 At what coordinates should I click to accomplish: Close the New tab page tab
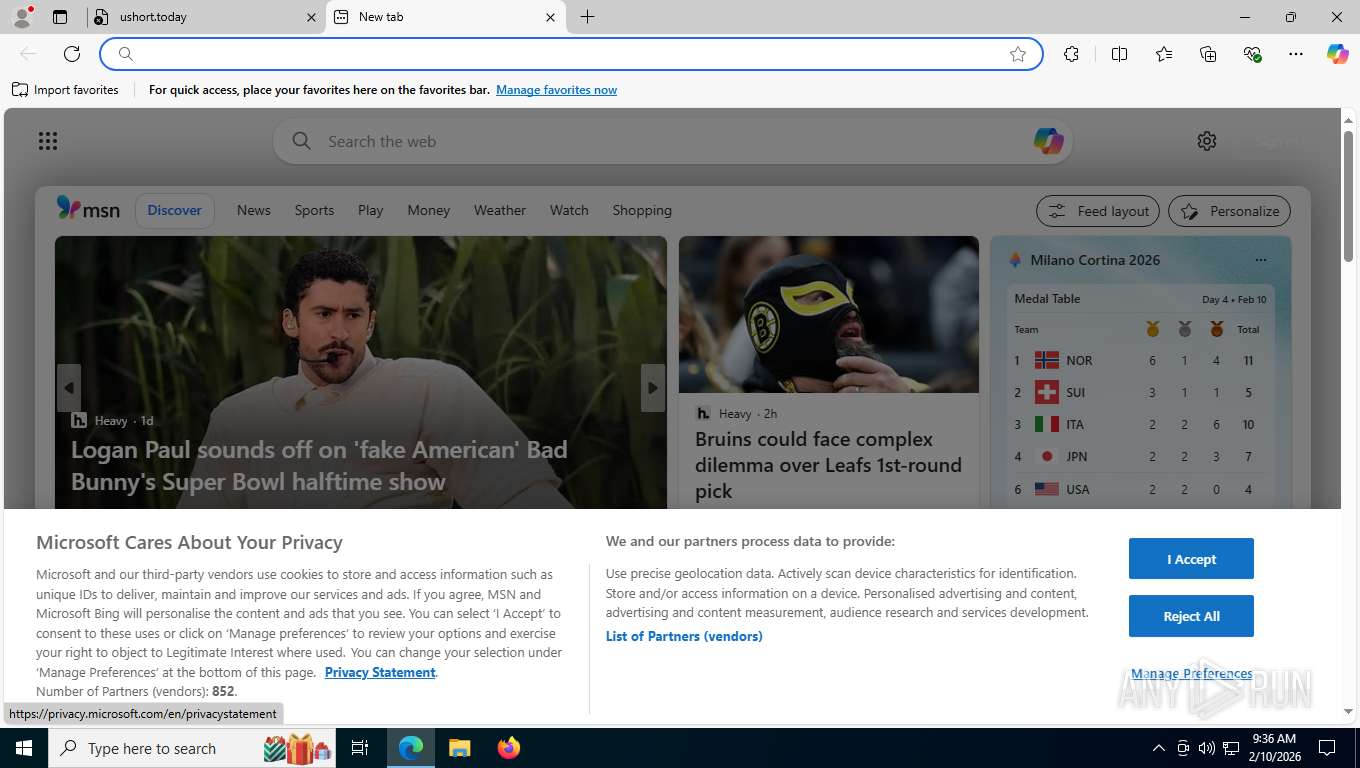[550, 17]
